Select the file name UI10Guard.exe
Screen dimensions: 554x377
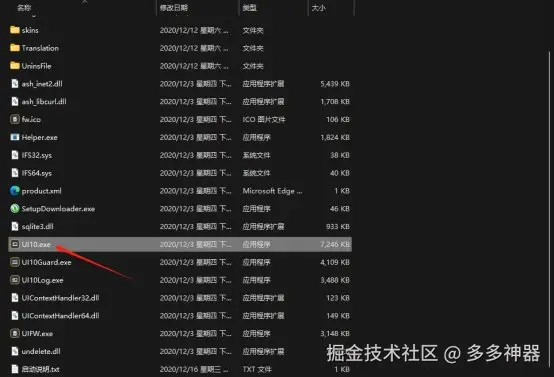46,263
